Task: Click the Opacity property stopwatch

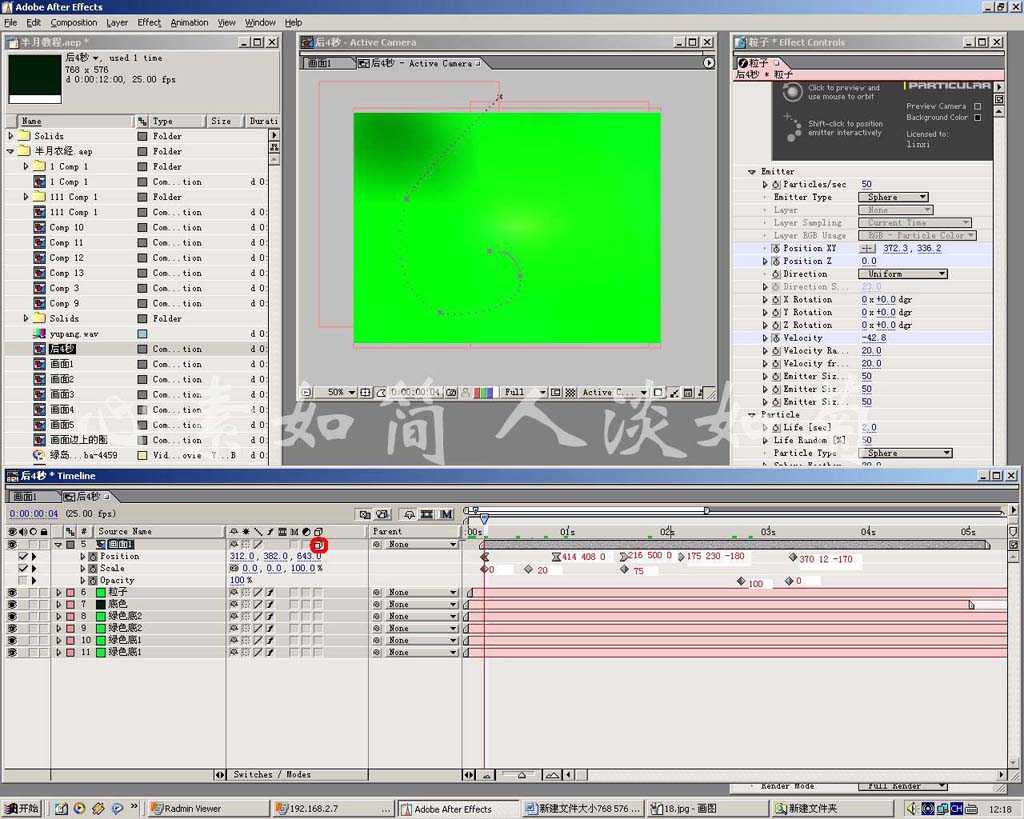Action: click(93, 580)
